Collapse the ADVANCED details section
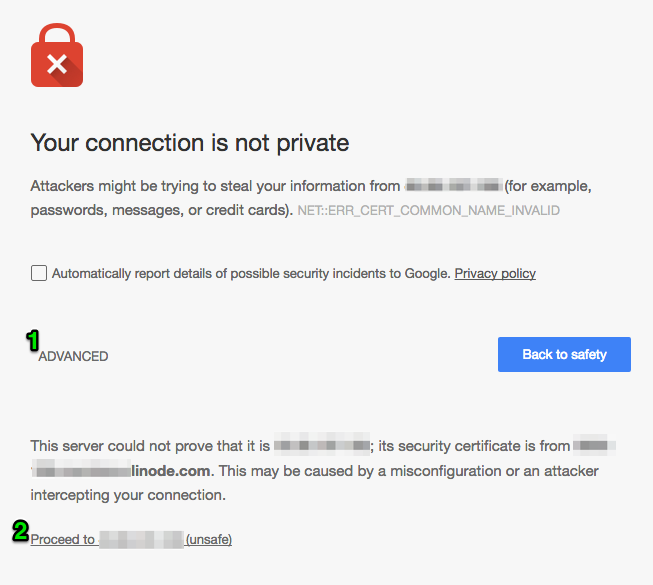 73,356
